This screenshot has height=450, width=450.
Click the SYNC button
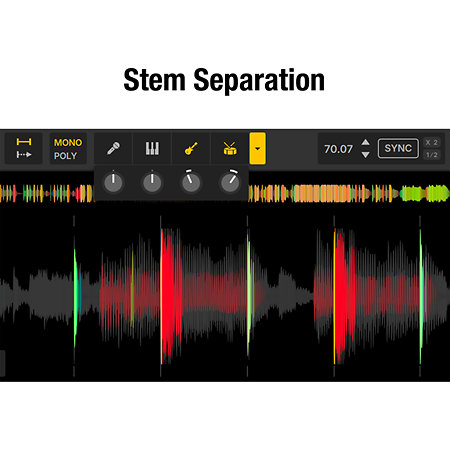click(398, 148)
